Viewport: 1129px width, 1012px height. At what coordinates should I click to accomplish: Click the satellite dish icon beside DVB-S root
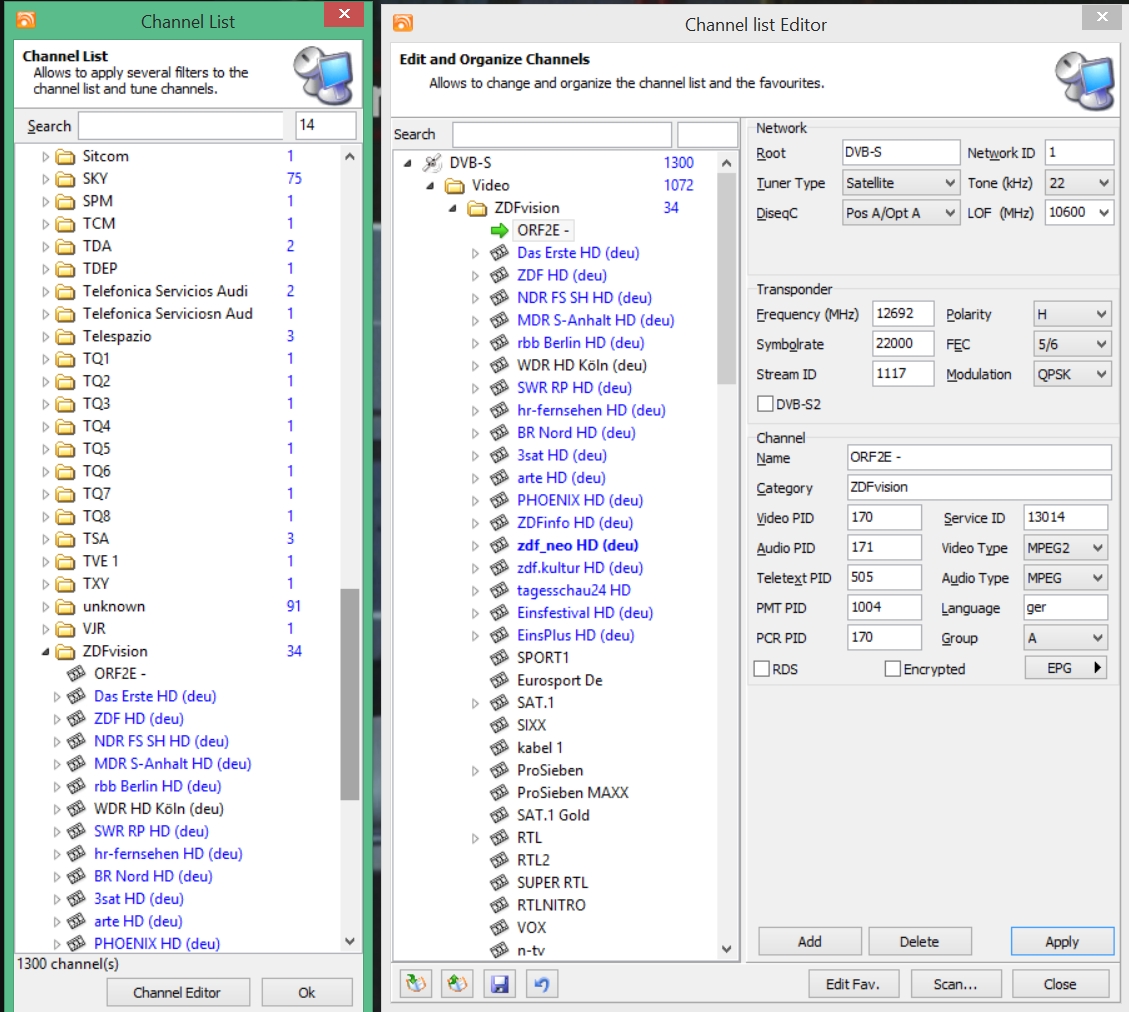432,163
